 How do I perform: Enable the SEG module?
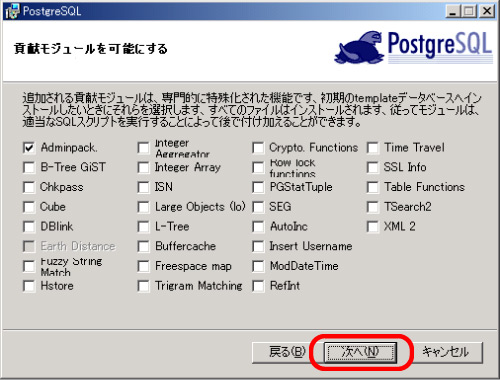point(258,207)
